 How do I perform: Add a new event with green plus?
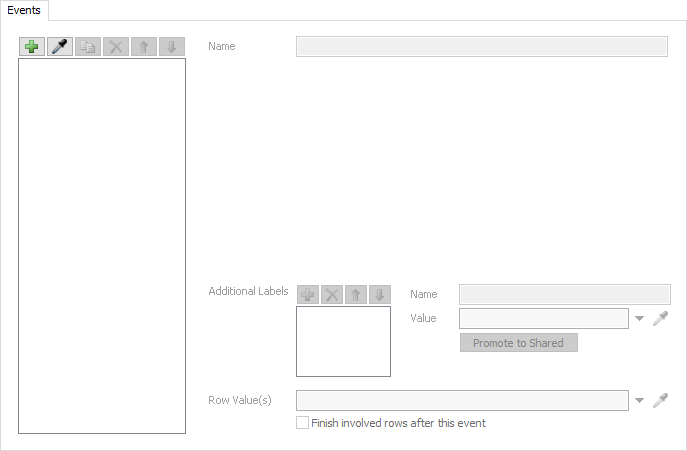point(32,47)
